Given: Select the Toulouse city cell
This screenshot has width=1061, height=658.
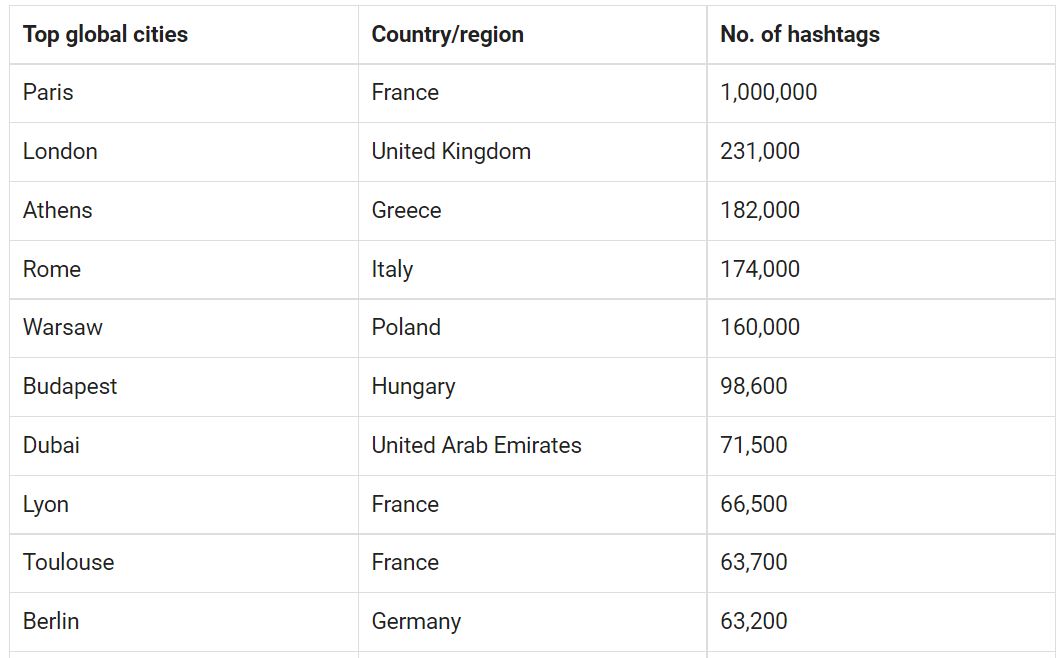Looking at the screenshot, I should click(x=183, y=563).
